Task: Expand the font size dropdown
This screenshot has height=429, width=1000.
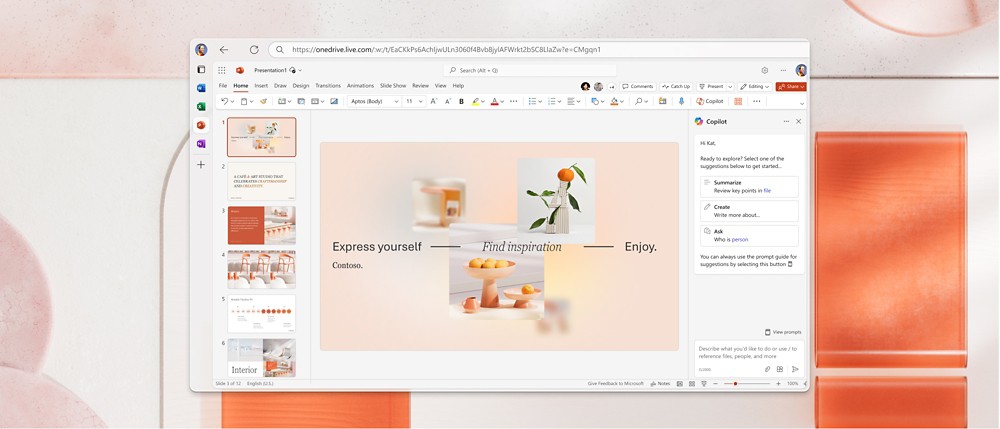Action: coord(421,101)
